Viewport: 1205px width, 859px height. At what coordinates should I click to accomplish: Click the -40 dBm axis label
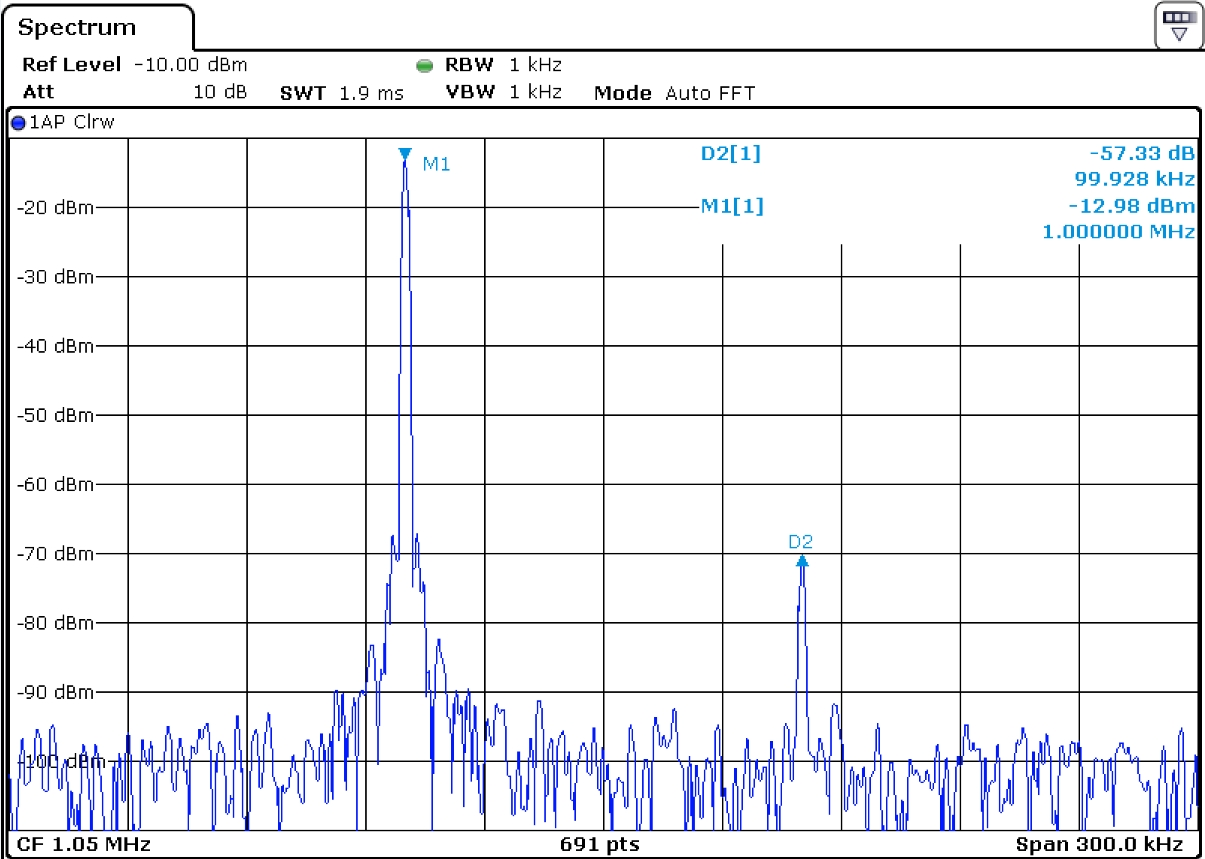click(x=55, y=346)
